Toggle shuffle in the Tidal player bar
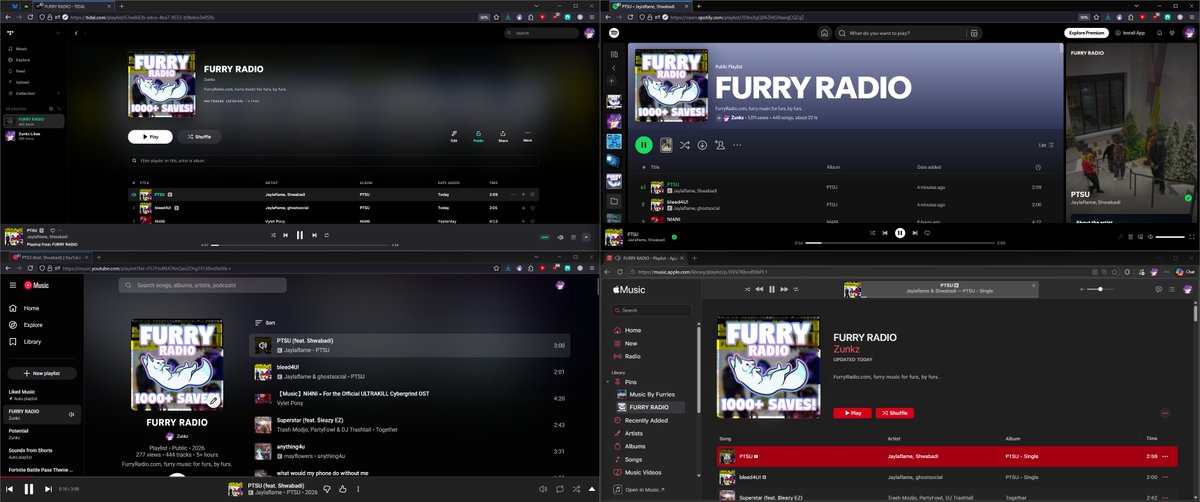This screenshot has height=502, width=1200. point(273,235)
